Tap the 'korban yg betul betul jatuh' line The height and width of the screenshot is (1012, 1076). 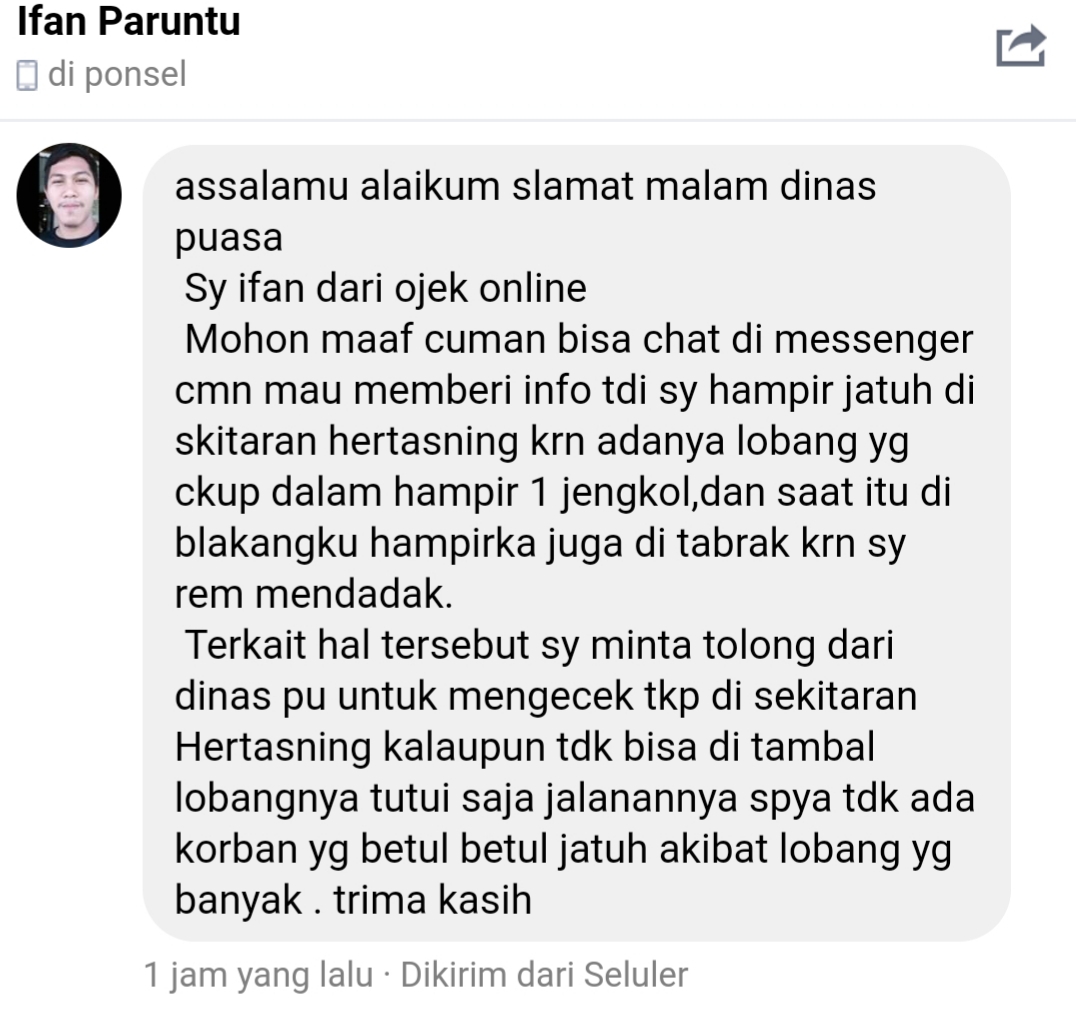coord(563,849)
